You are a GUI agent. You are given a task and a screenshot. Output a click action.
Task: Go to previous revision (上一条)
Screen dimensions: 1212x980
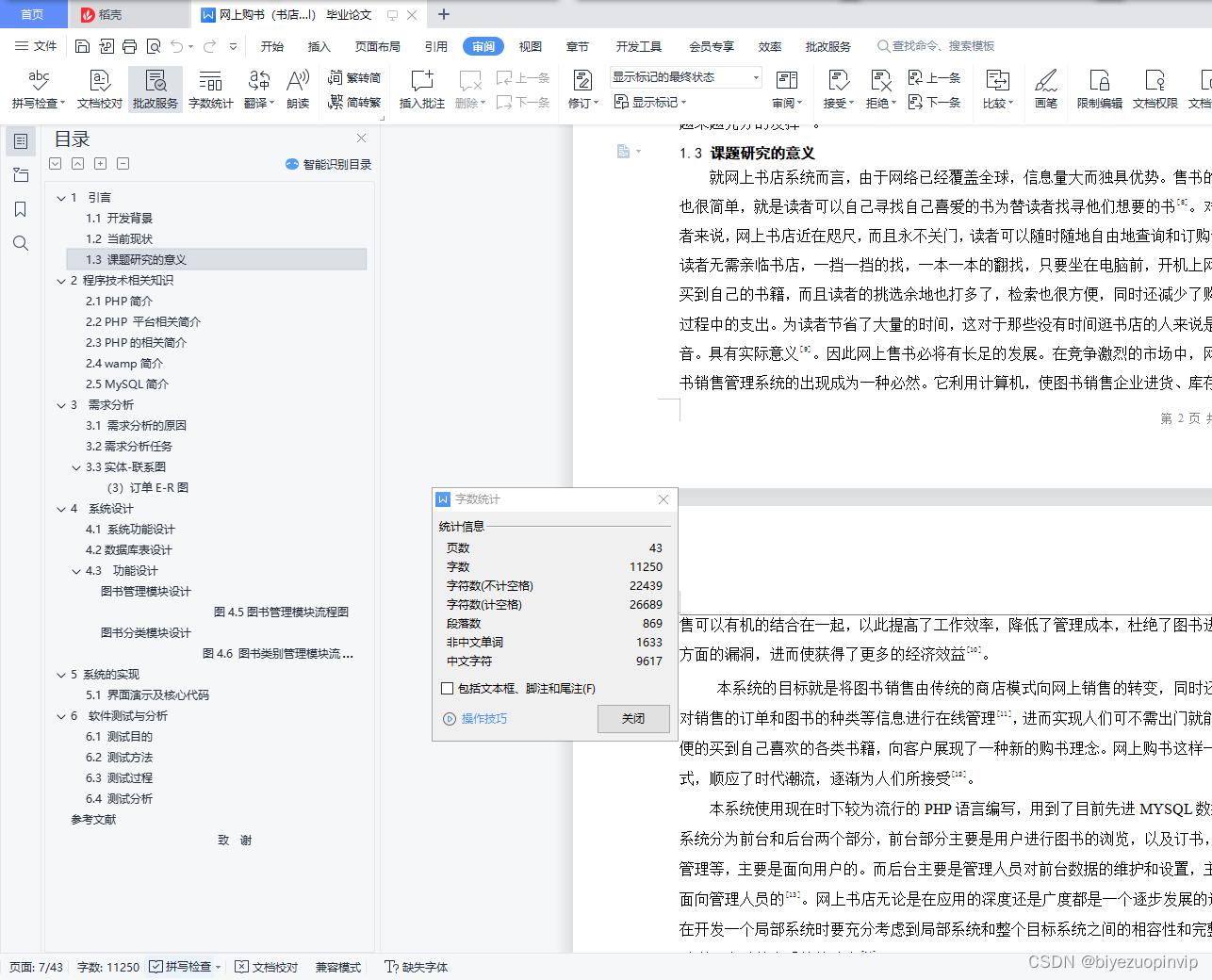pyautogui.click(x=934, y=78)
